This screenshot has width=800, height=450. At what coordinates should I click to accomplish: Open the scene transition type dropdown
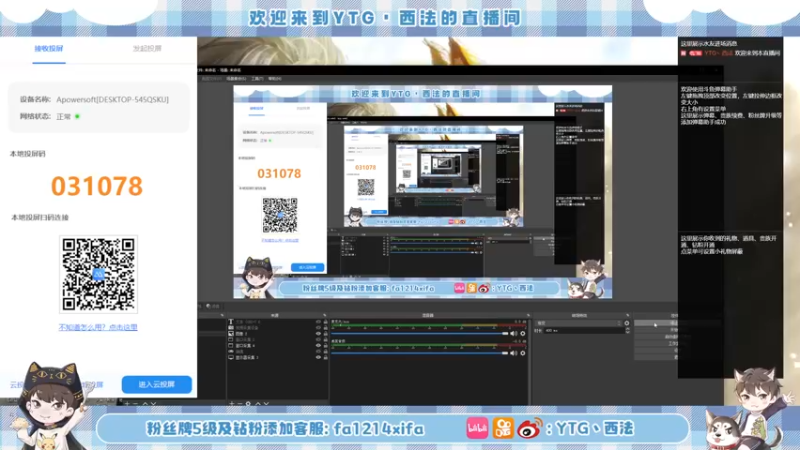(578, 323)
